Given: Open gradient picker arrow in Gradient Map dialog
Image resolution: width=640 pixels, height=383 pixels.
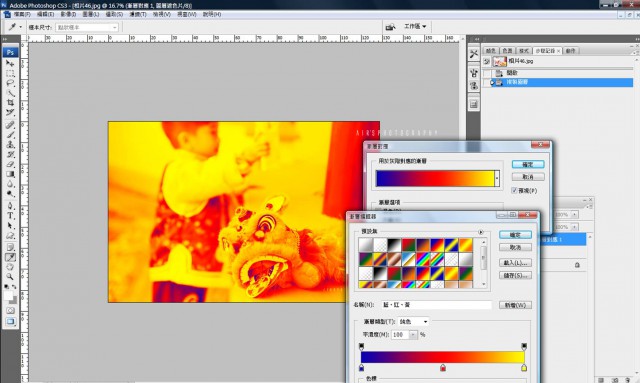Looking at the screenshot, I should click(497, 178).
